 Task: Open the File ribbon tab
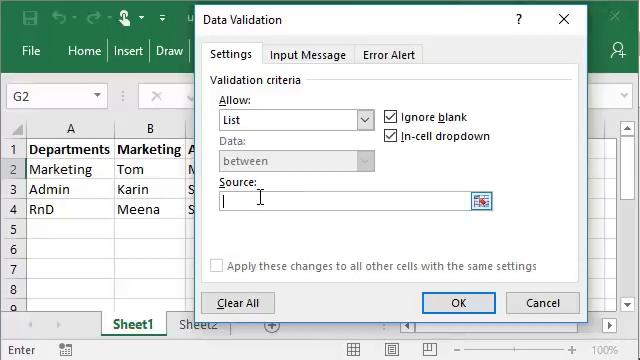pyautogui.click(x=31, y=51)
